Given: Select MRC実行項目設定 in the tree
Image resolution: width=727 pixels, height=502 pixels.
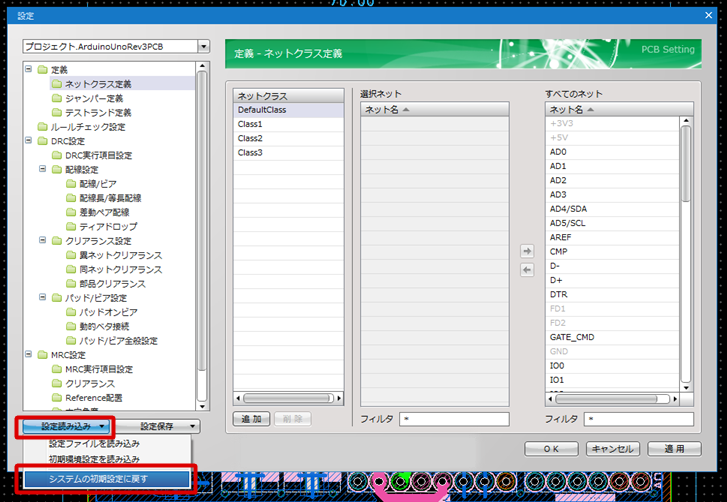Looking at the screenshot, I should point(99,369).
